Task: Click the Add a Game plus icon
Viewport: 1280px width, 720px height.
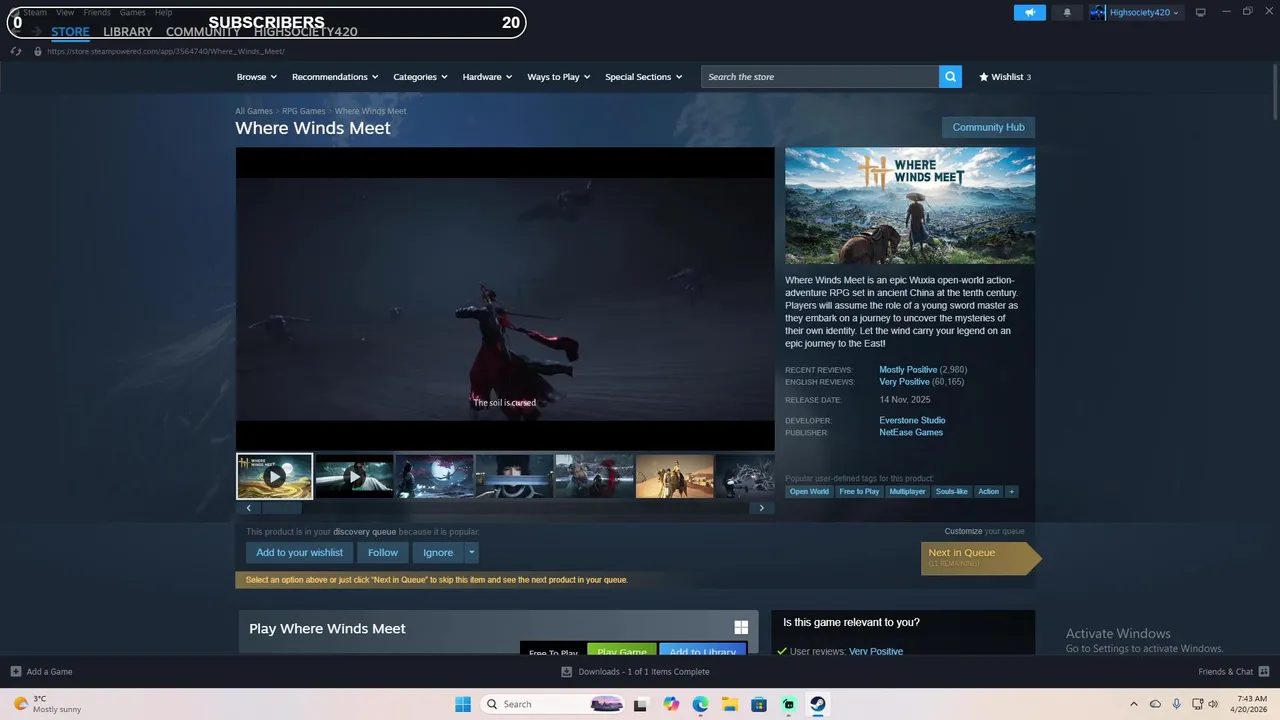Action: [x=16, y=671]
